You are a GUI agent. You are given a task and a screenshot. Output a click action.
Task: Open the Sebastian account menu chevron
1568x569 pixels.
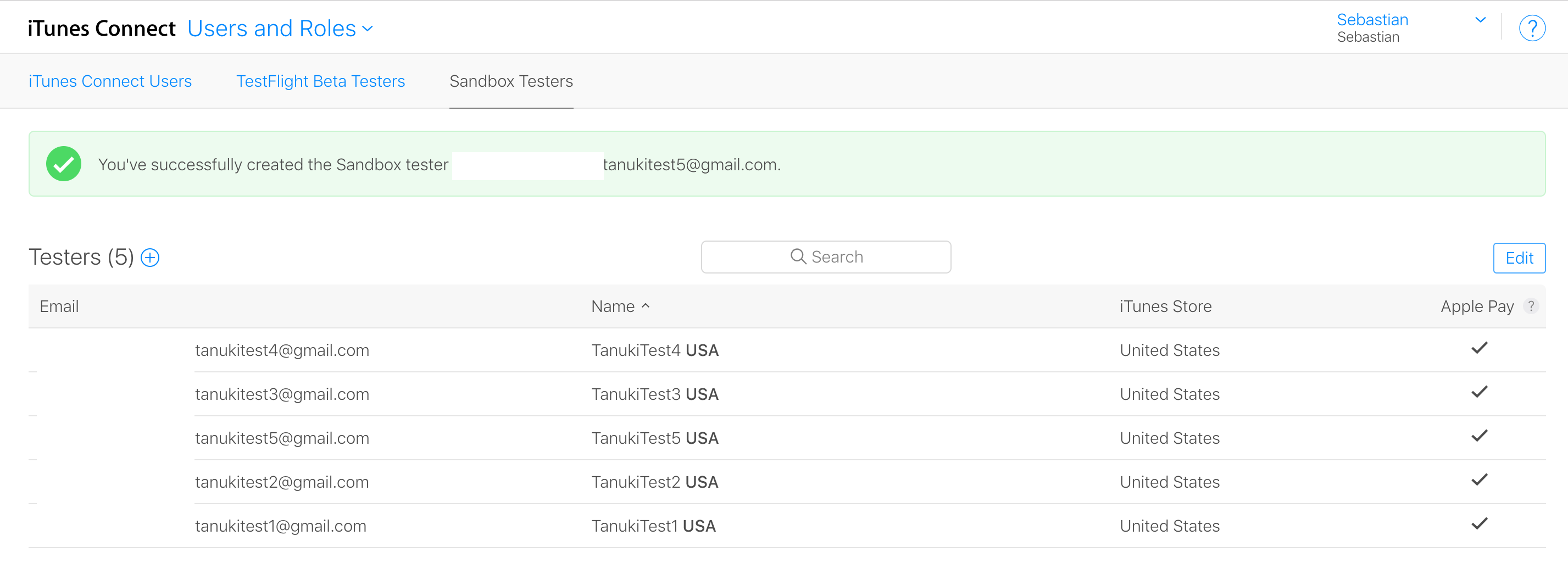point(1480,20)
